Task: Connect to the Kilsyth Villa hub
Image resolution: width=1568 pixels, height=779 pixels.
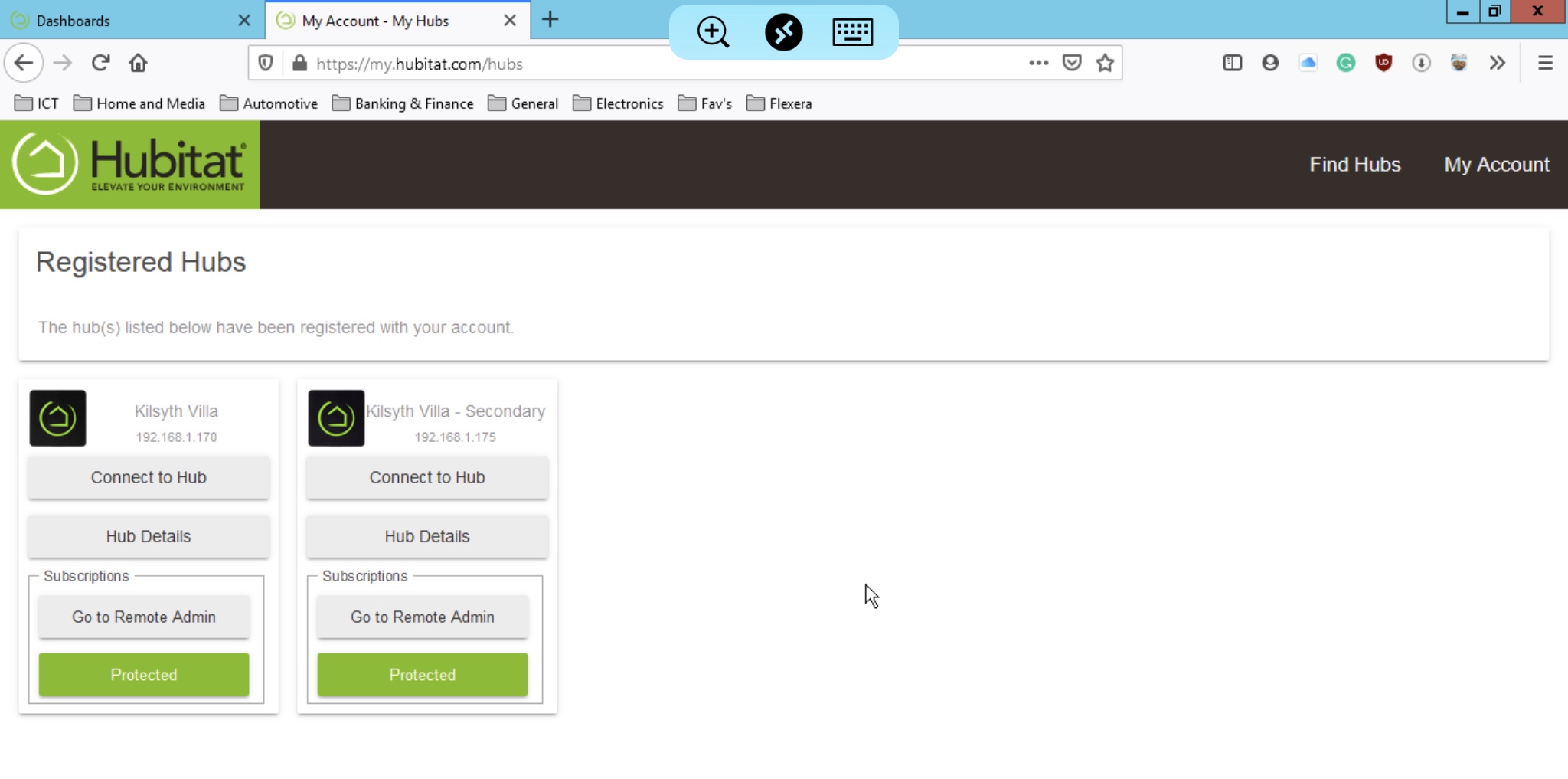Action: (149, 477)
